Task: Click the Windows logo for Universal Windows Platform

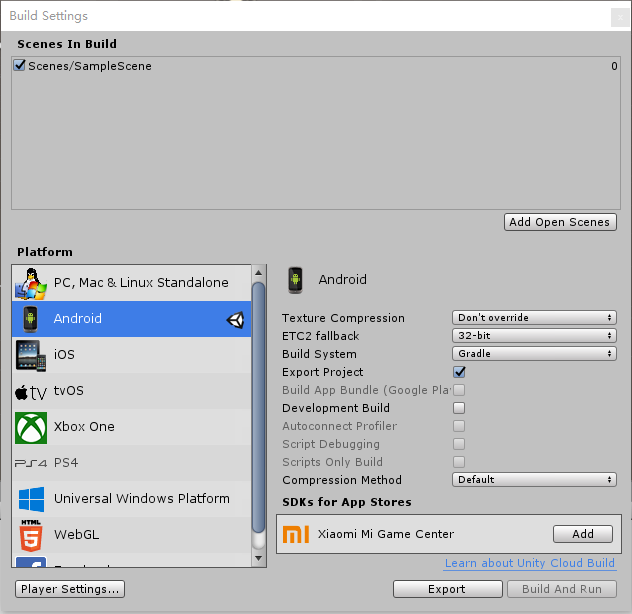Action: click(x=31, y=499)
